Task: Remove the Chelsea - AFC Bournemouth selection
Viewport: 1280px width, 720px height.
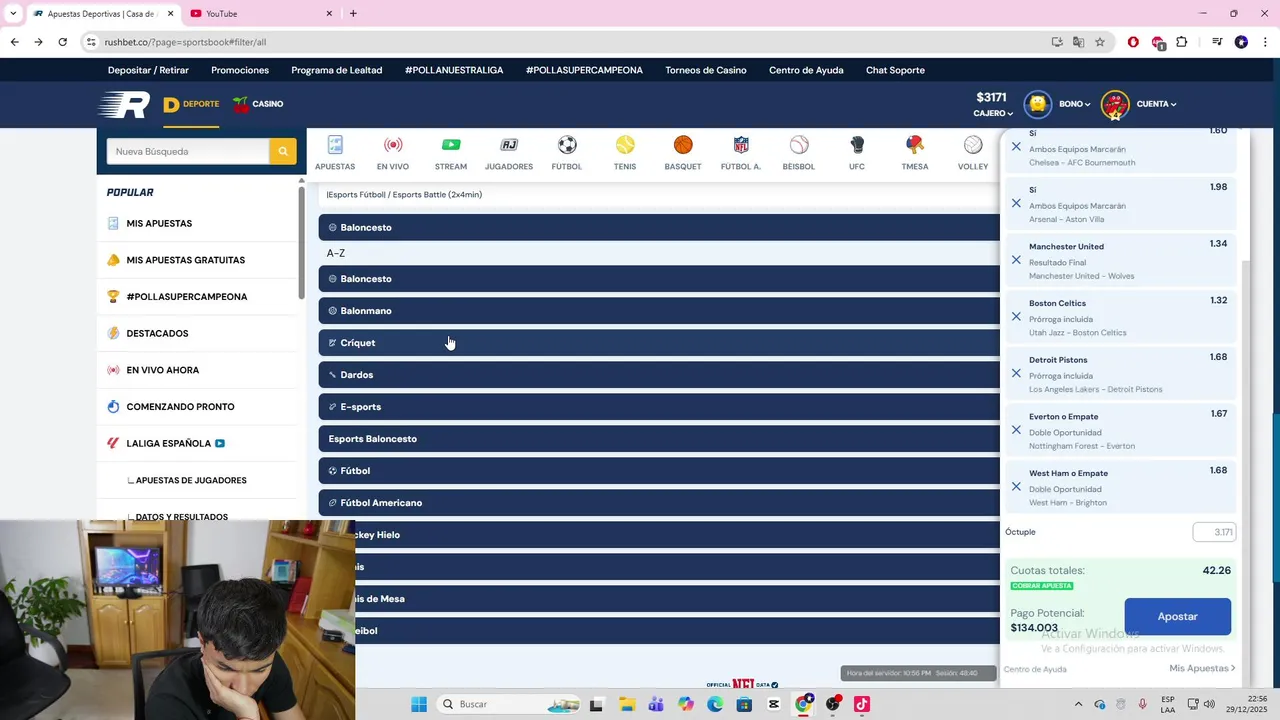Action: (1016, 146)
